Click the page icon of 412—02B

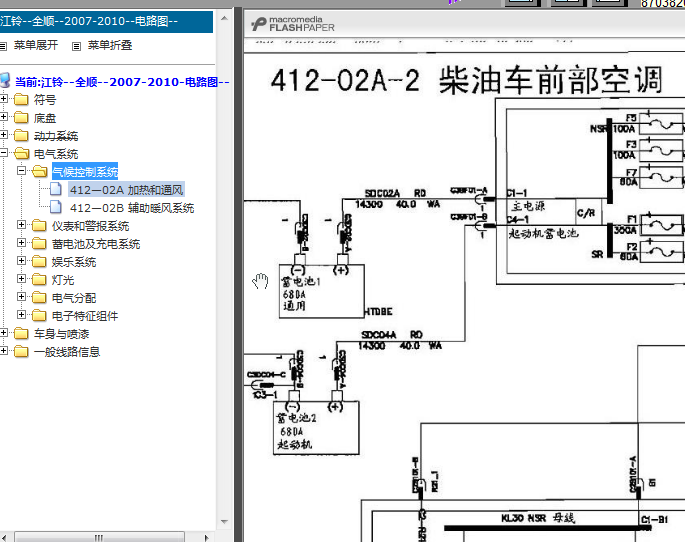pos(56,207)
